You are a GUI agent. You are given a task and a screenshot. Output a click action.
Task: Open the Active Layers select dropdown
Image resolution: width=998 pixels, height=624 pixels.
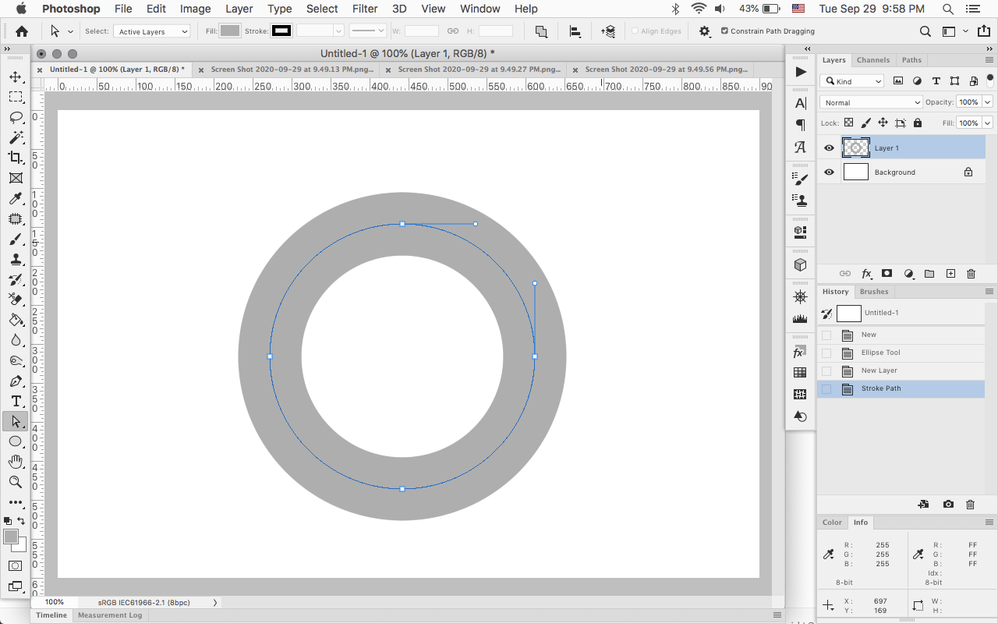pyautogui.click(x=152, y=32)
